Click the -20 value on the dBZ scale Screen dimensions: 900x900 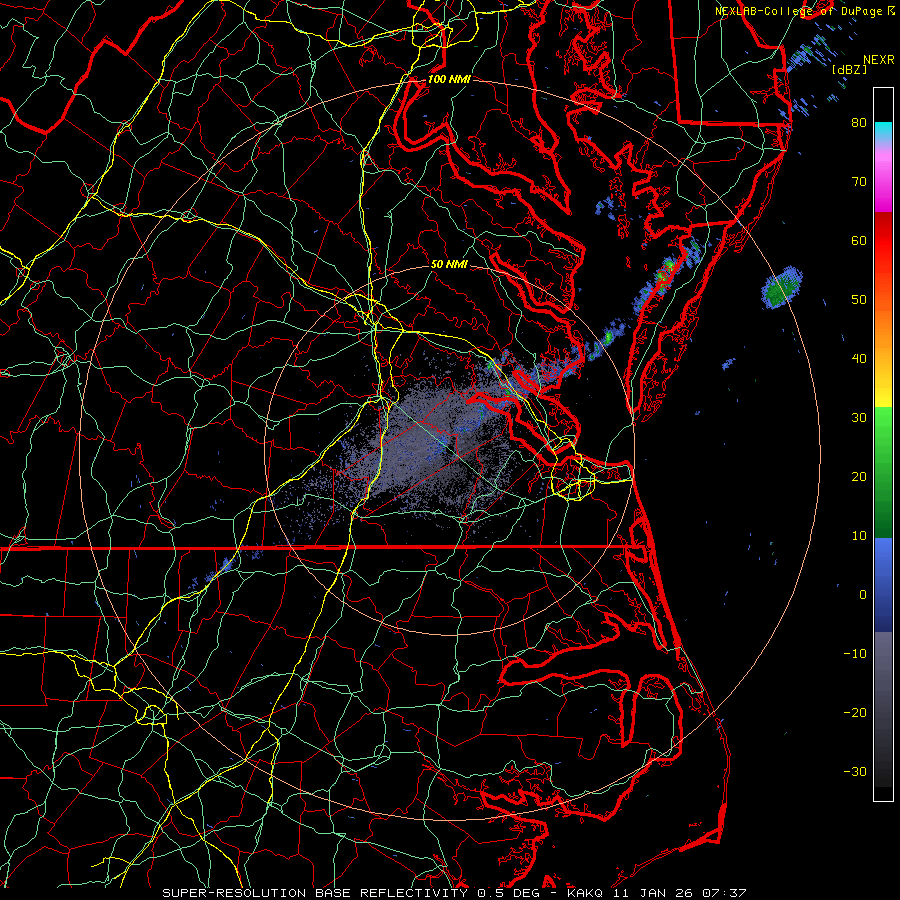click(855, 713)
